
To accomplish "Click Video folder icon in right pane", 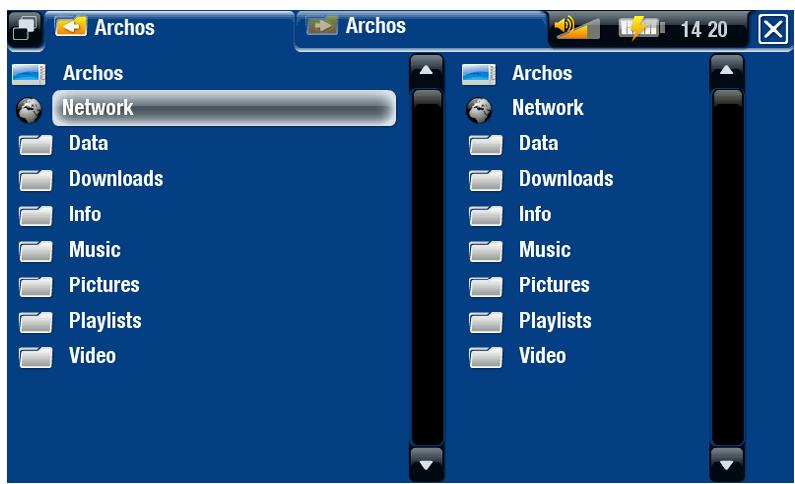I will [x=486, y=358].
